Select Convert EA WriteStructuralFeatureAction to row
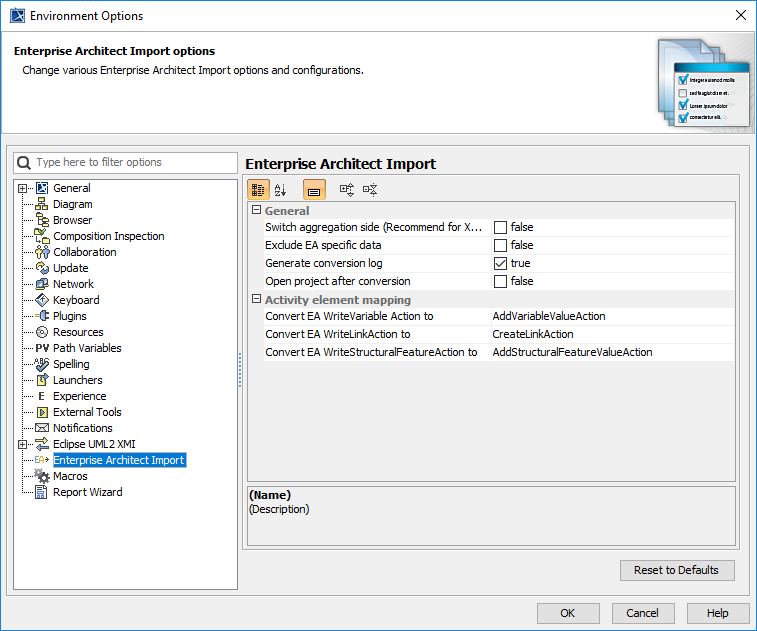 pyautogui.click(x=499, y=352)
